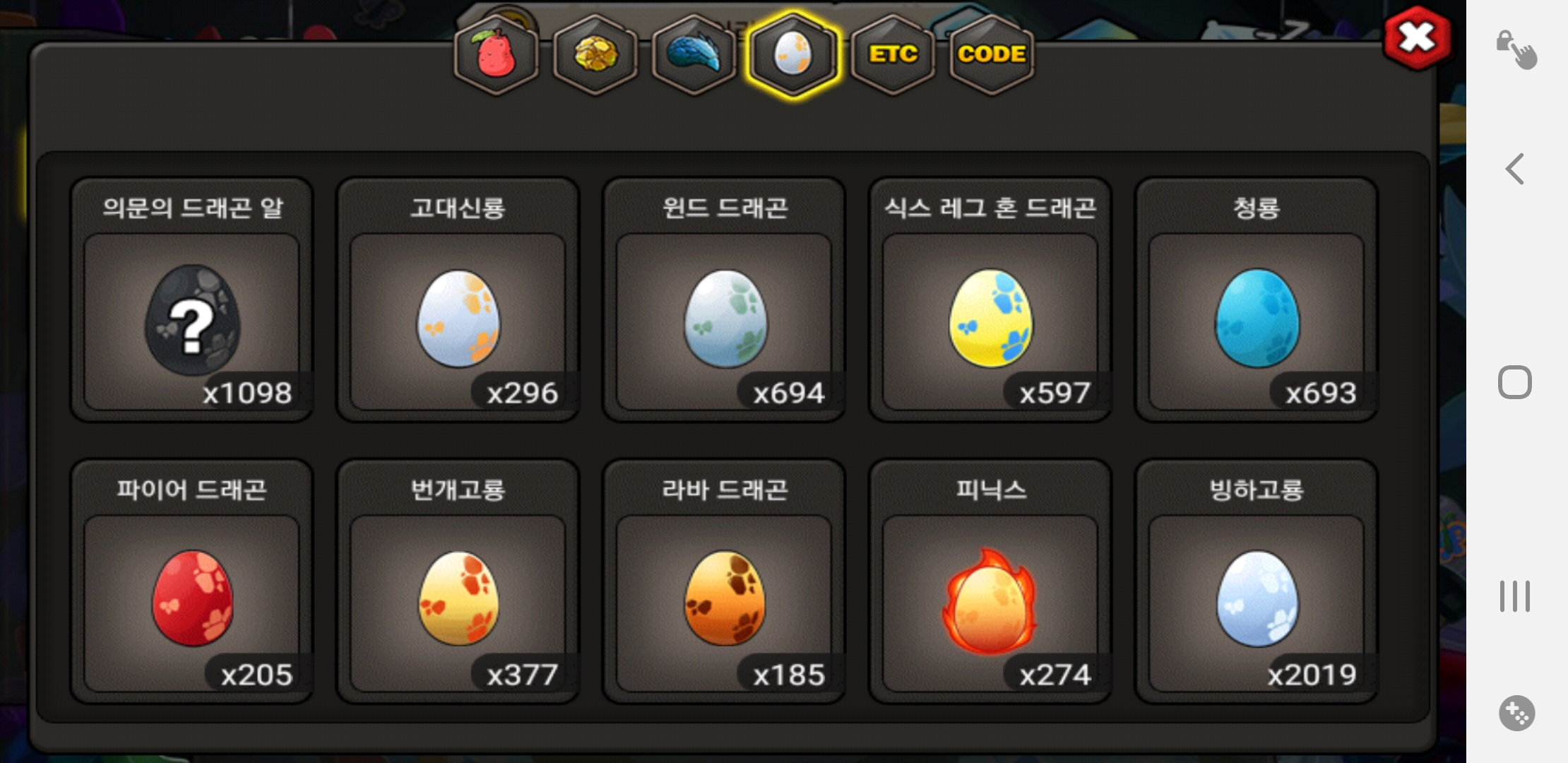Switch to the gold ore tab
Viewport: 1568px width, 763px height.
(x=595, y=54)
